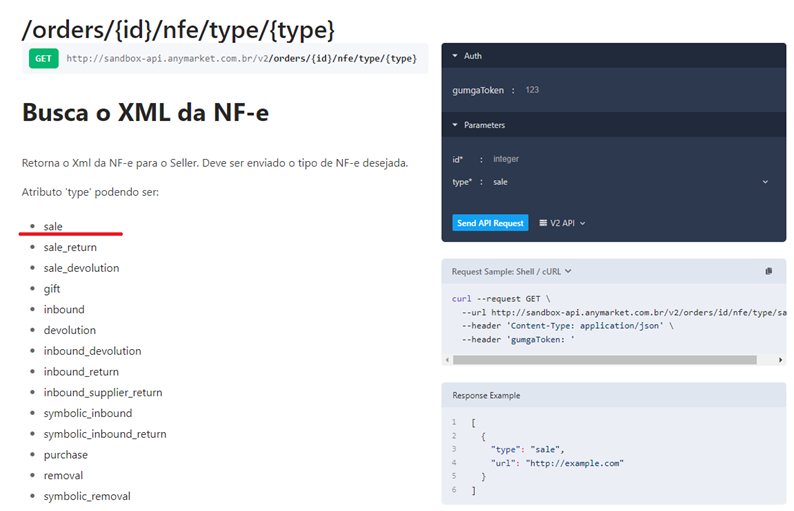Click the "type": "sale" response line
This screenshot has height=511, width=794.
click(527, 449)
